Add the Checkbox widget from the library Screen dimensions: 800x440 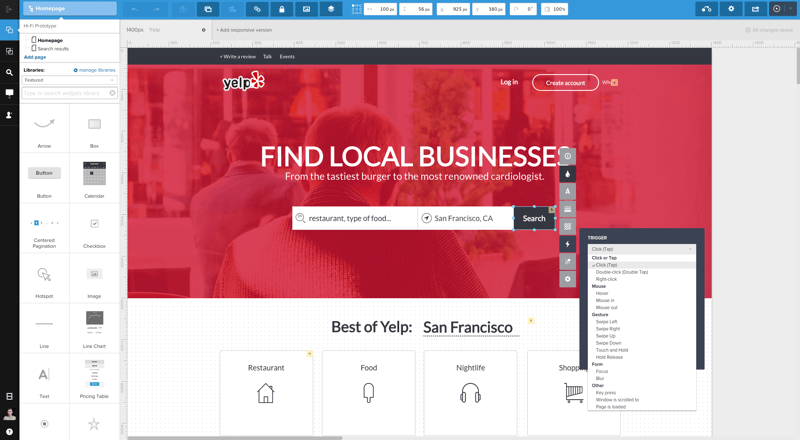coord(94,229)
